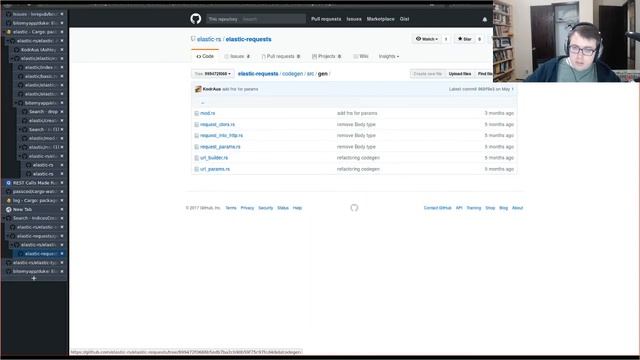640x360 pixels.
Task: Click the file icon beside mod.rs
Action: pyautogui.click(x=196, y=113)
